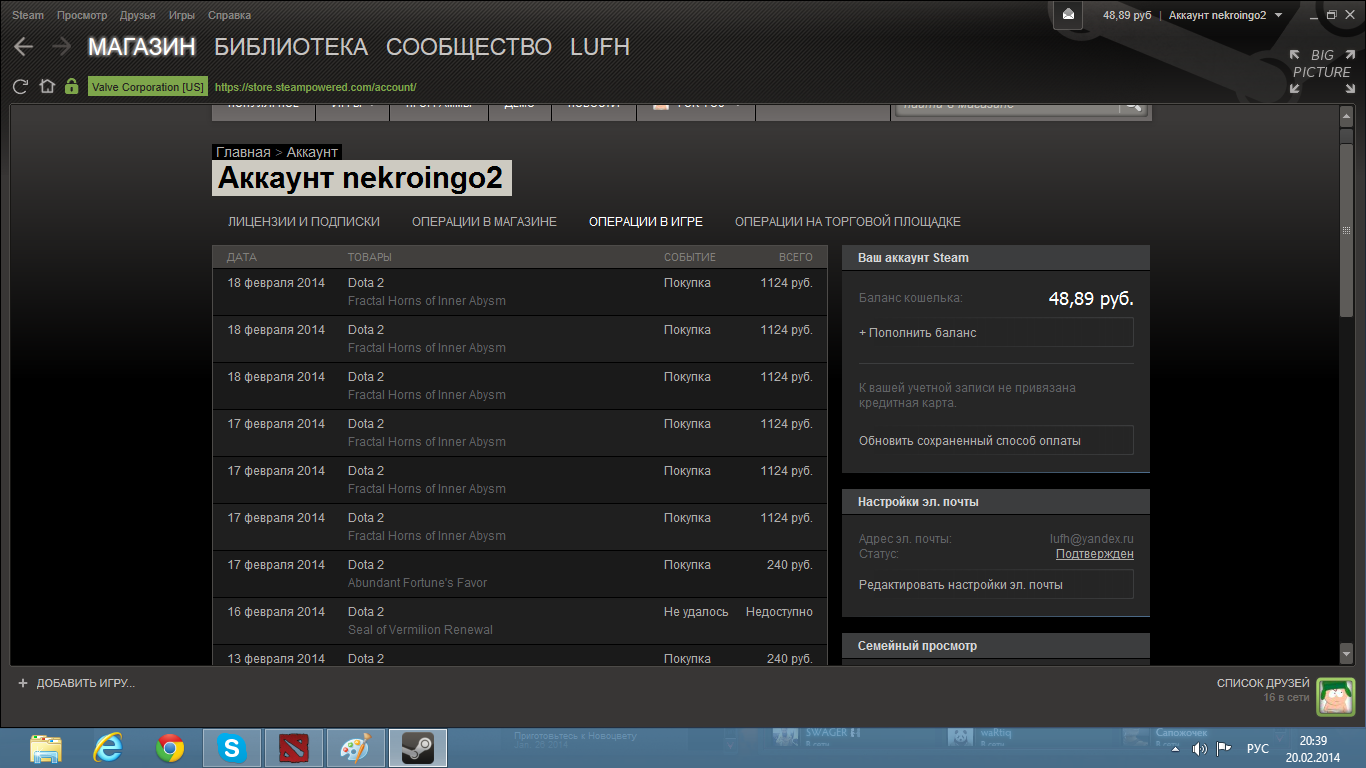
Task: Open the Action Center flag icon
Action: (x=1222, y=749)
